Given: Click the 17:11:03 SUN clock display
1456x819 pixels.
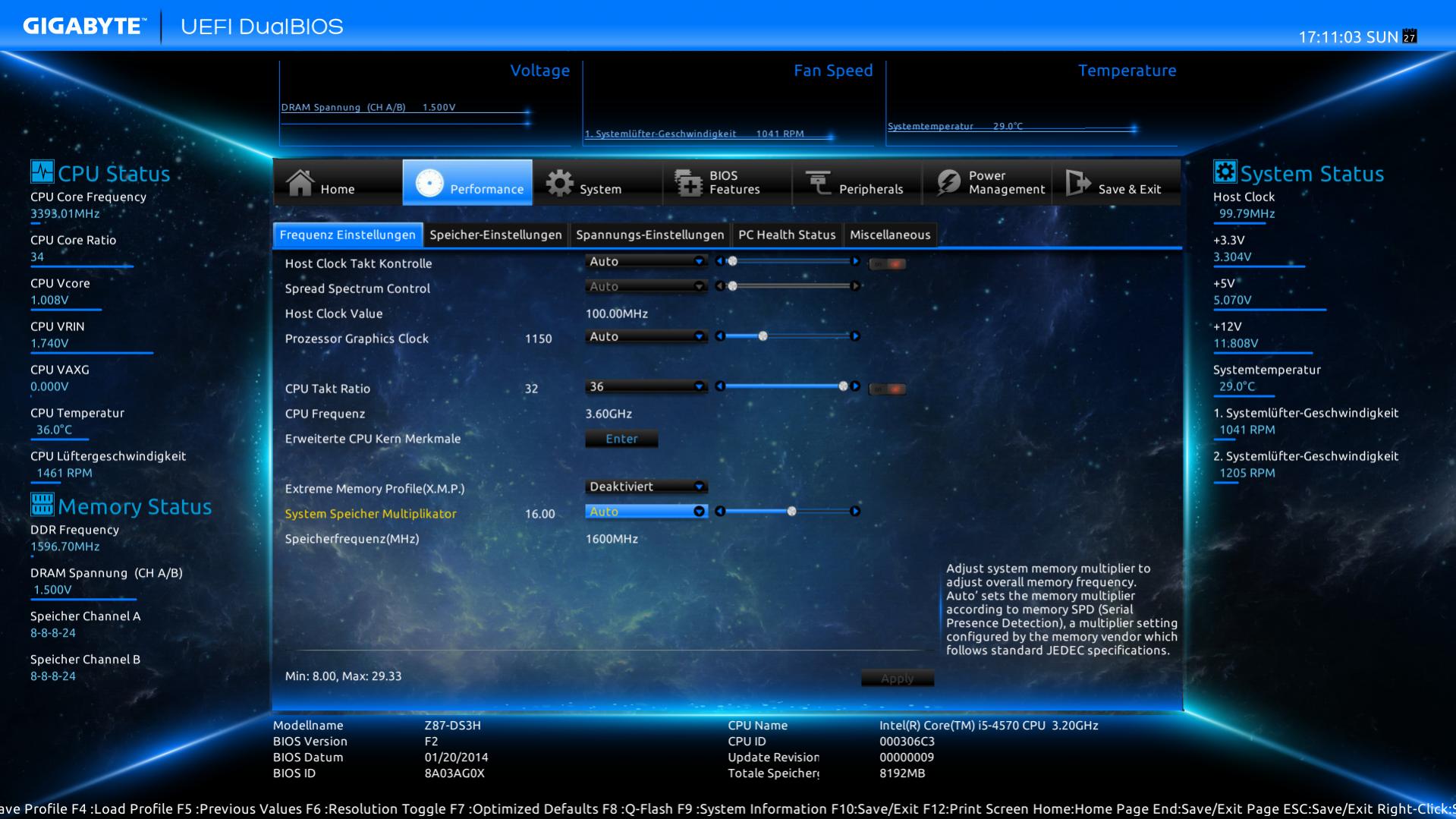Looking at the screenshot, I should (1348, 37).
